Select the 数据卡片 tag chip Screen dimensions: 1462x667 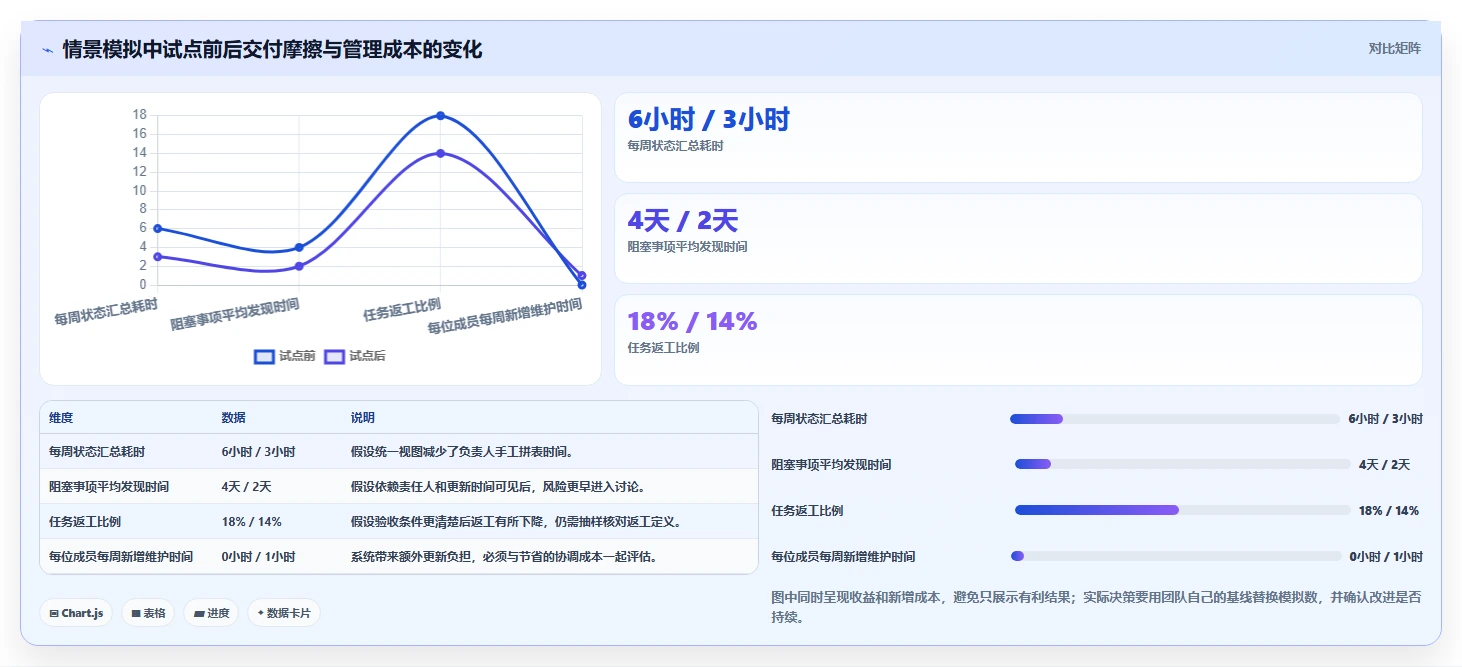[284, 613]
